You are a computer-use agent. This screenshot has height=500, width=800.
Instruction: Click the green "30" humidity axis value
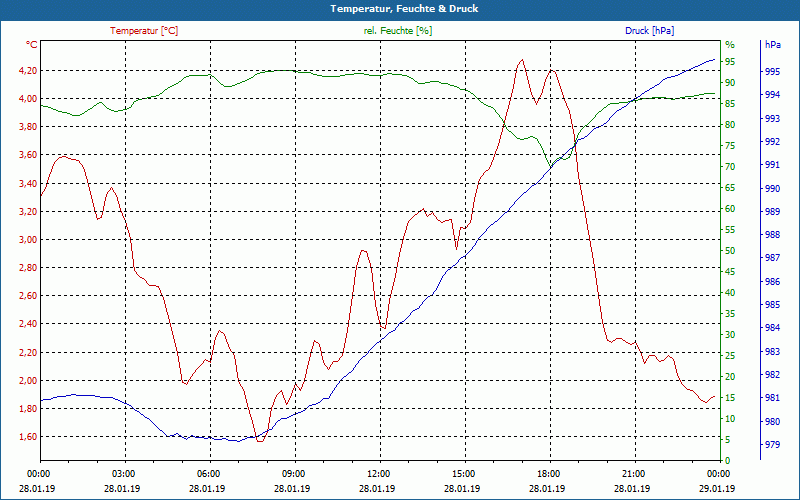(x=730, y=335)
